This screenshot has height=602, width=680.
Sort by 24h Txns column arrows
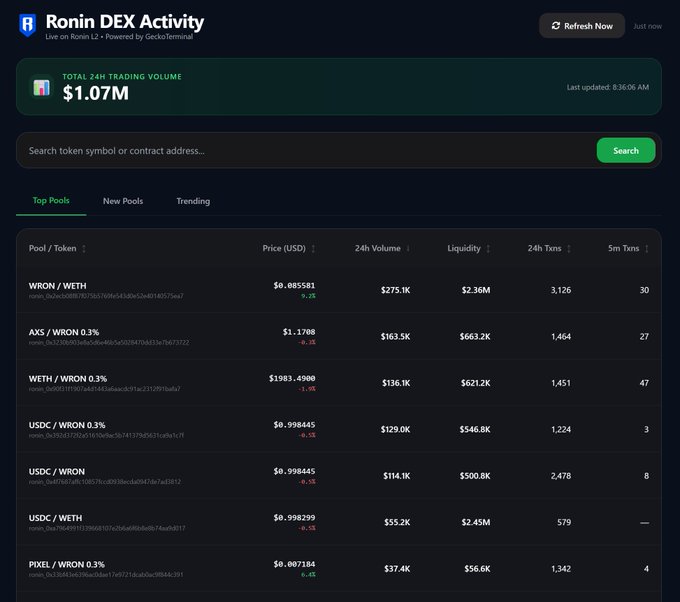pos(569,249)
